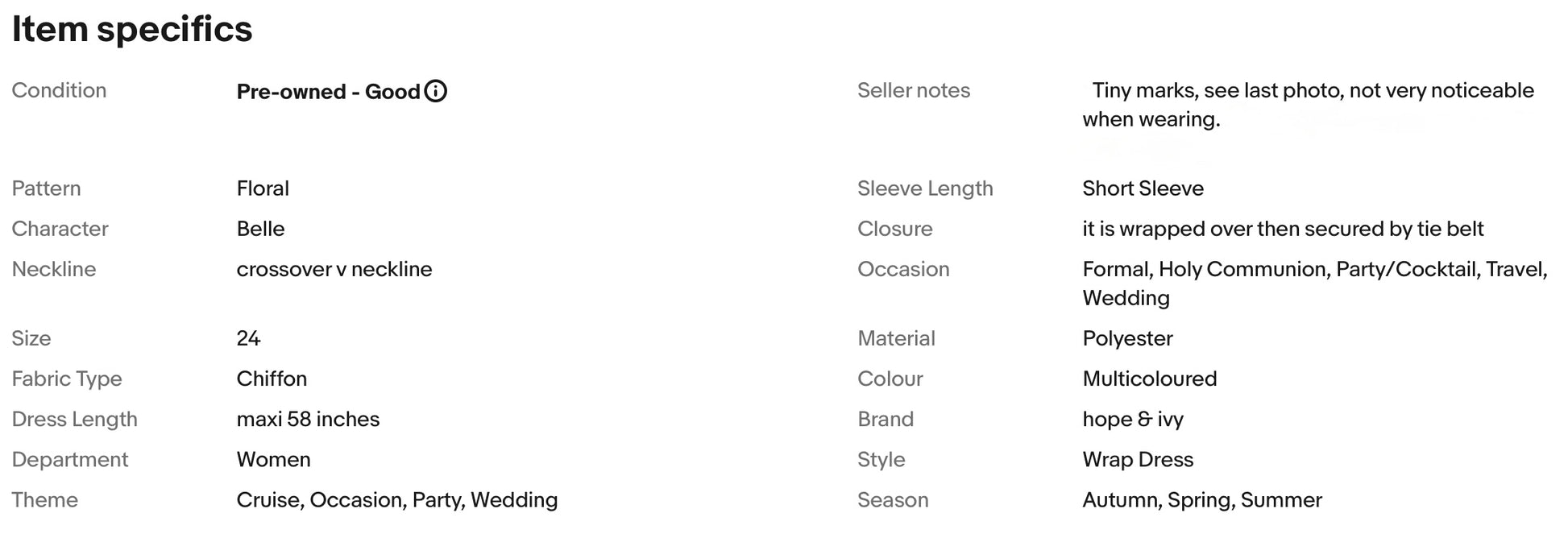Viewport: 1568px width, 538px height.
Task: Click the hope & ivy brand value
Action: [1133, 419]
